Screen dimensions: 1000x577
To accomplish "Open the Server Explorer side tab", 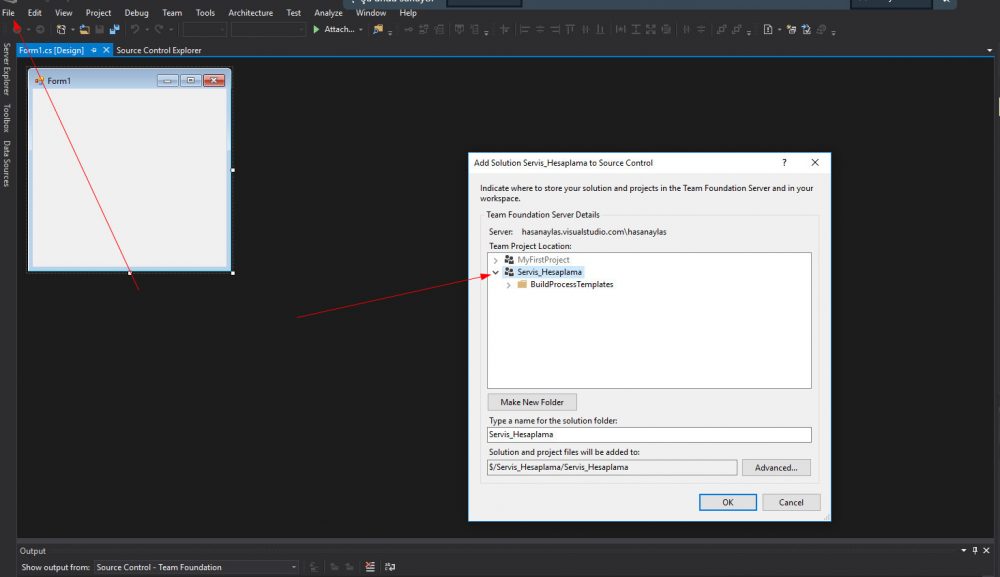I will click(x=7, y=69).
